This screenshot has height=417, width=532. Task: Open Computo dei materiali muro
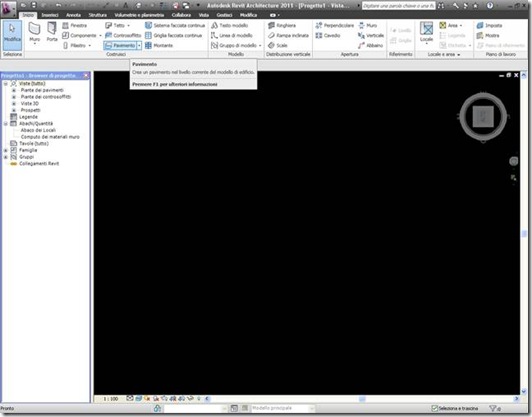point(50,137)
